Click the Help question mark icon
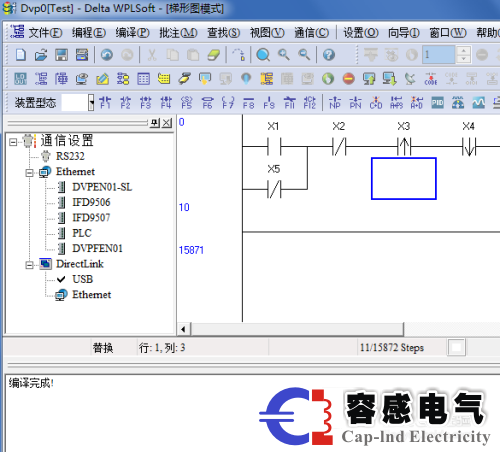Viewport: 500px width, 452px height. point(329,55)
